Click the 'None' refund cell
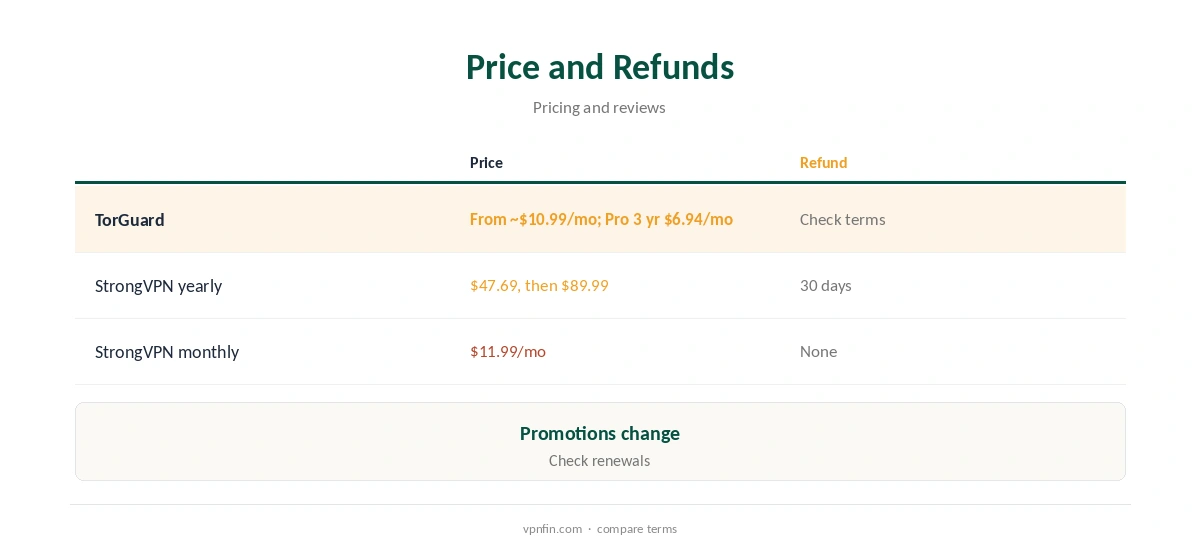1200x548 pixels. coord(818,351)
